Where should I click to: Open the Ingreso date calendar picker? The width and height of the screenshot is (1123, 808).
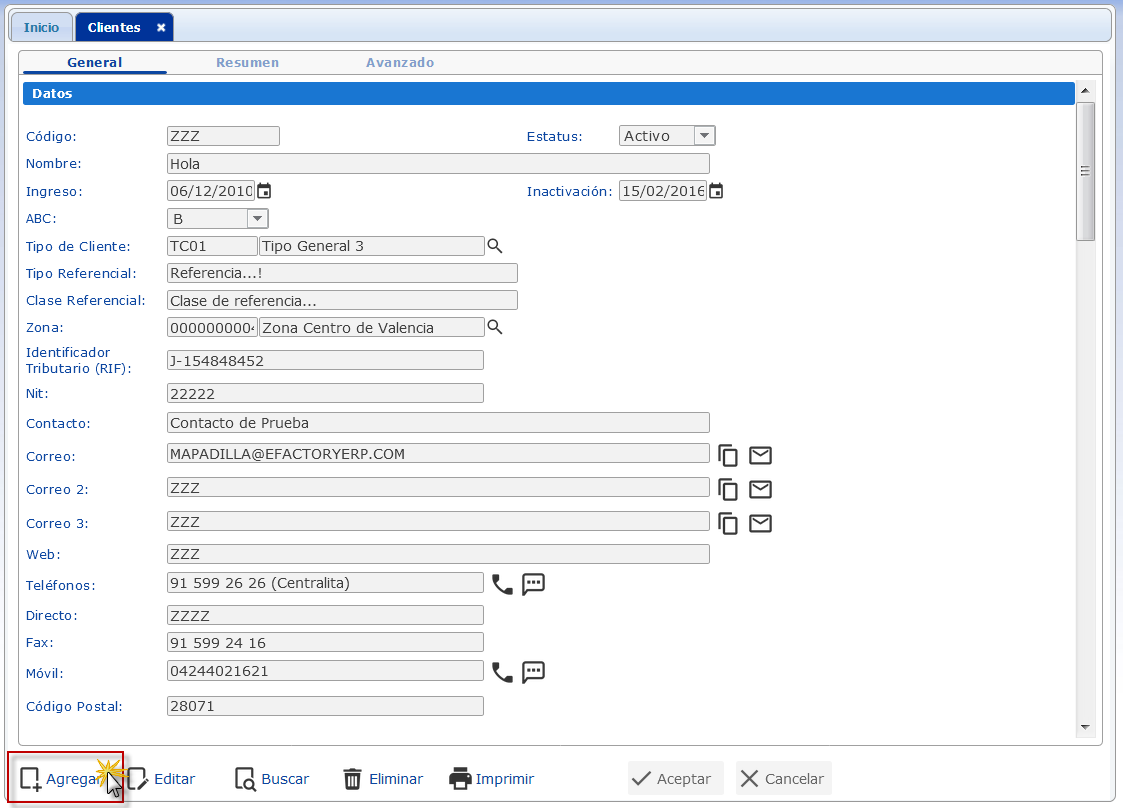coord(264,191)
